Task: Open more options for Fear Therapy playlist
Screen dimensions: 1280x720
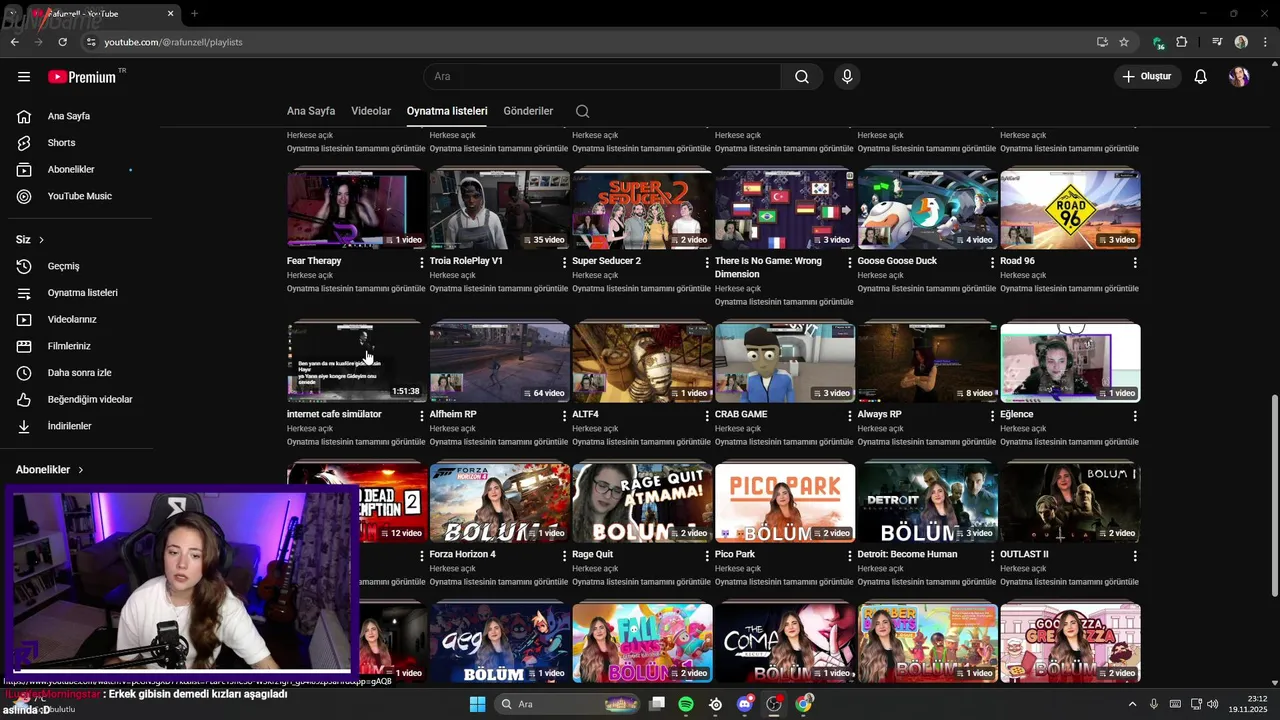Action: click(421, 263)
